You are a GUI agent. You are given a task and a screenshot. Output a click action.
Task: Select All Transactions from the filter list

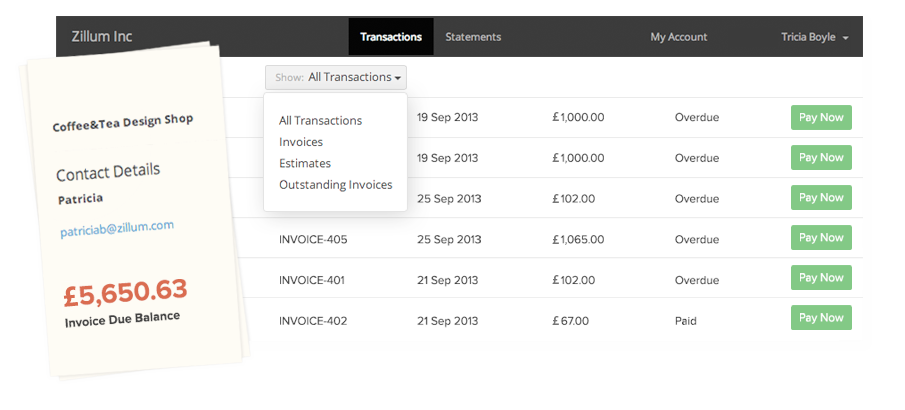(320, 120)
